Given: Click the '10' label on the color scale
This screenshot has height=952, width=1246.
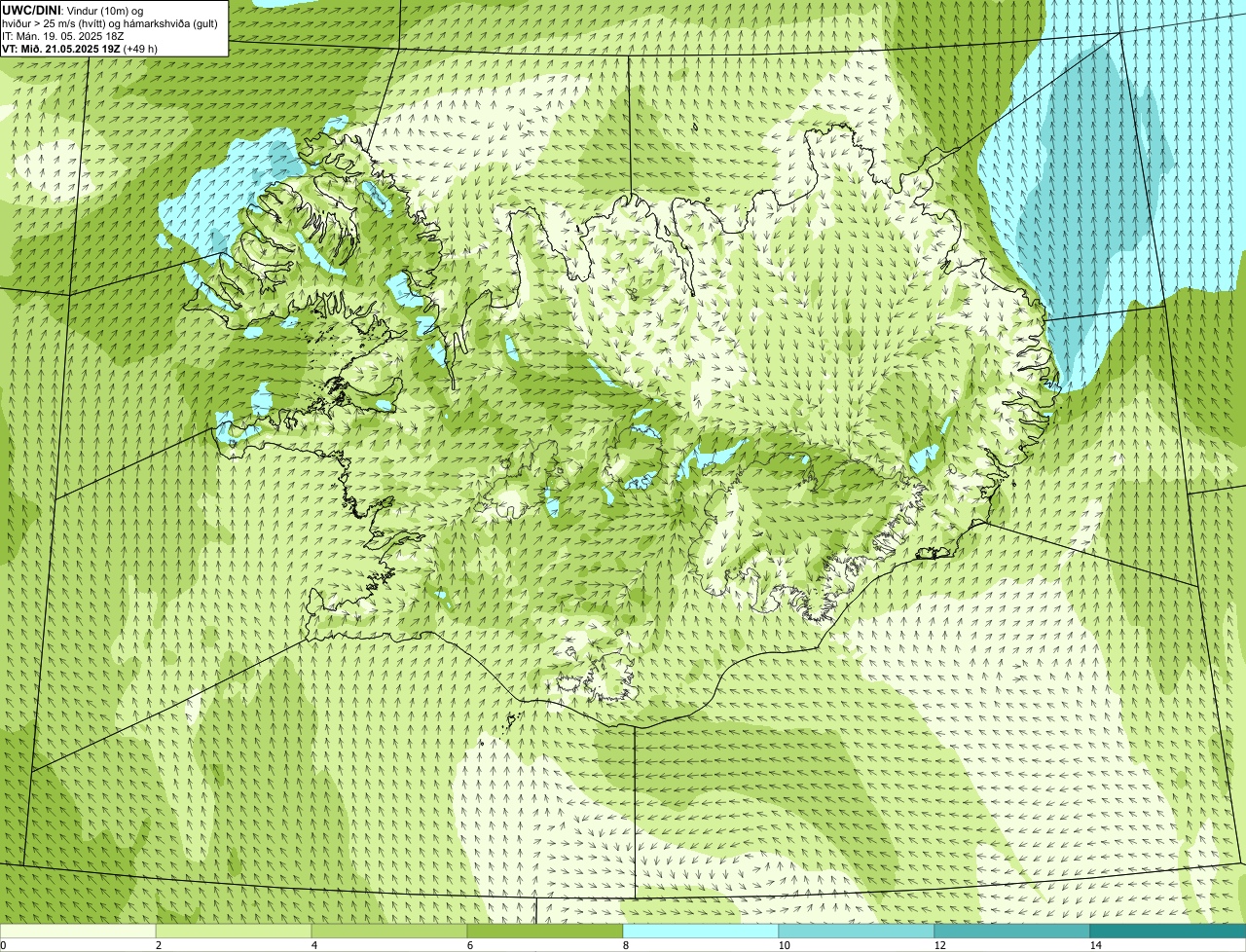Looking at the screenshot, I should point(784,945).
